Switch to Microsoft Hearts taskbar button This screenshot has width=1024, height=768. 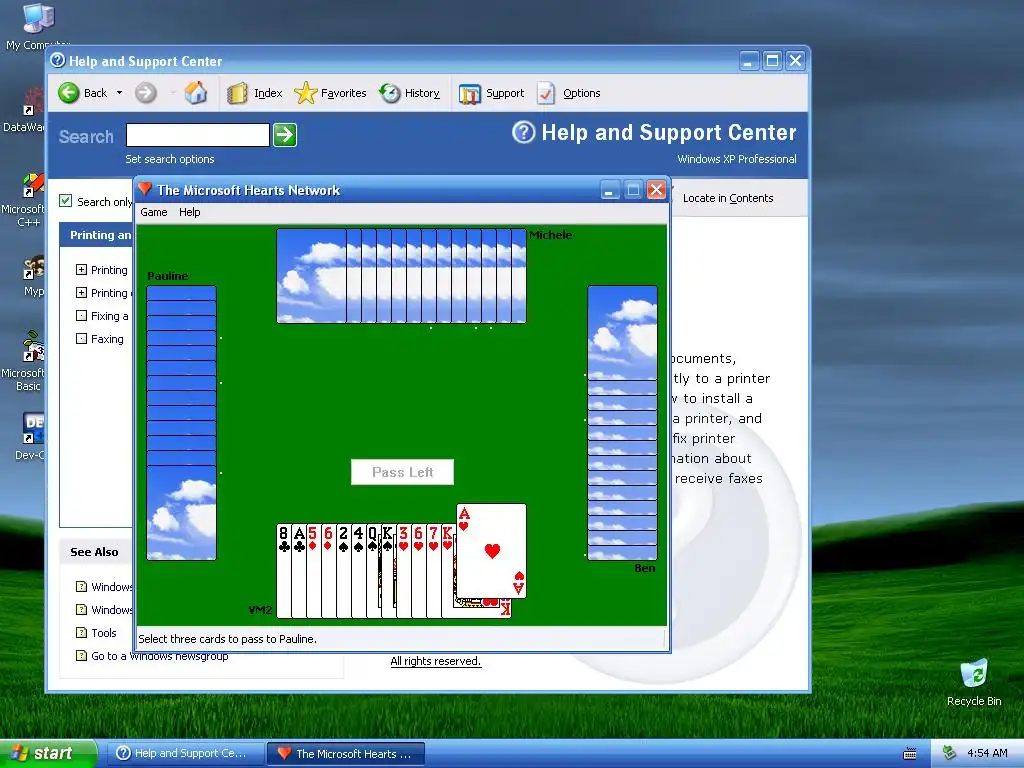346,754
